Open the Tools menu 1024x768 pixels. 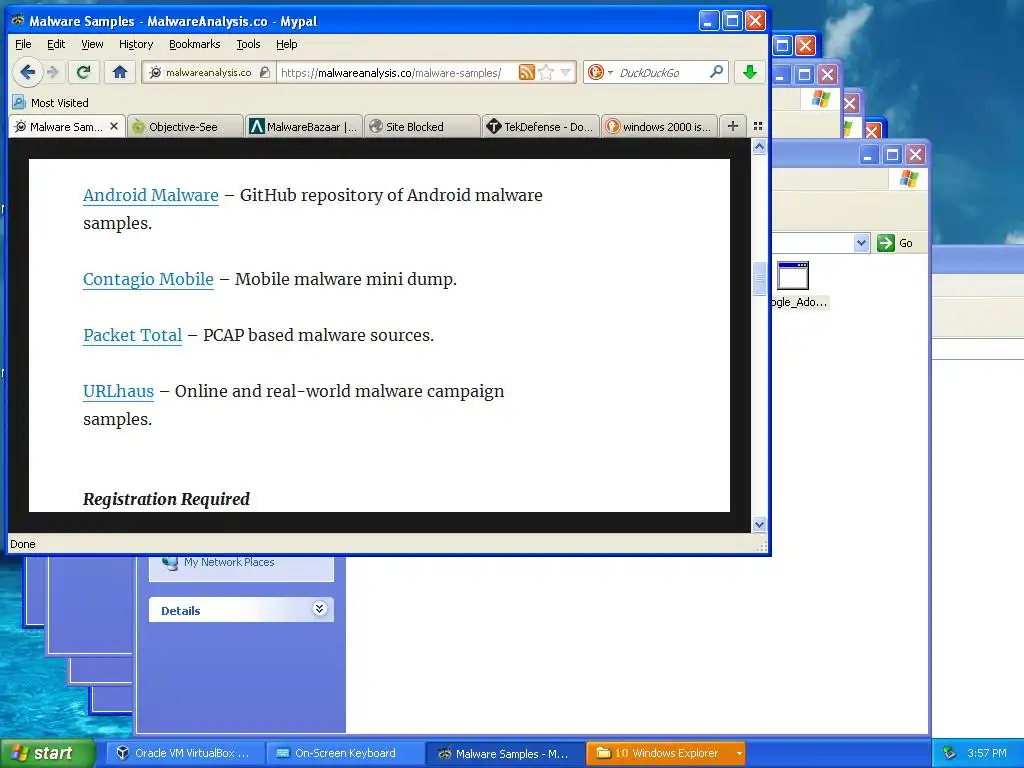(248, 44)
